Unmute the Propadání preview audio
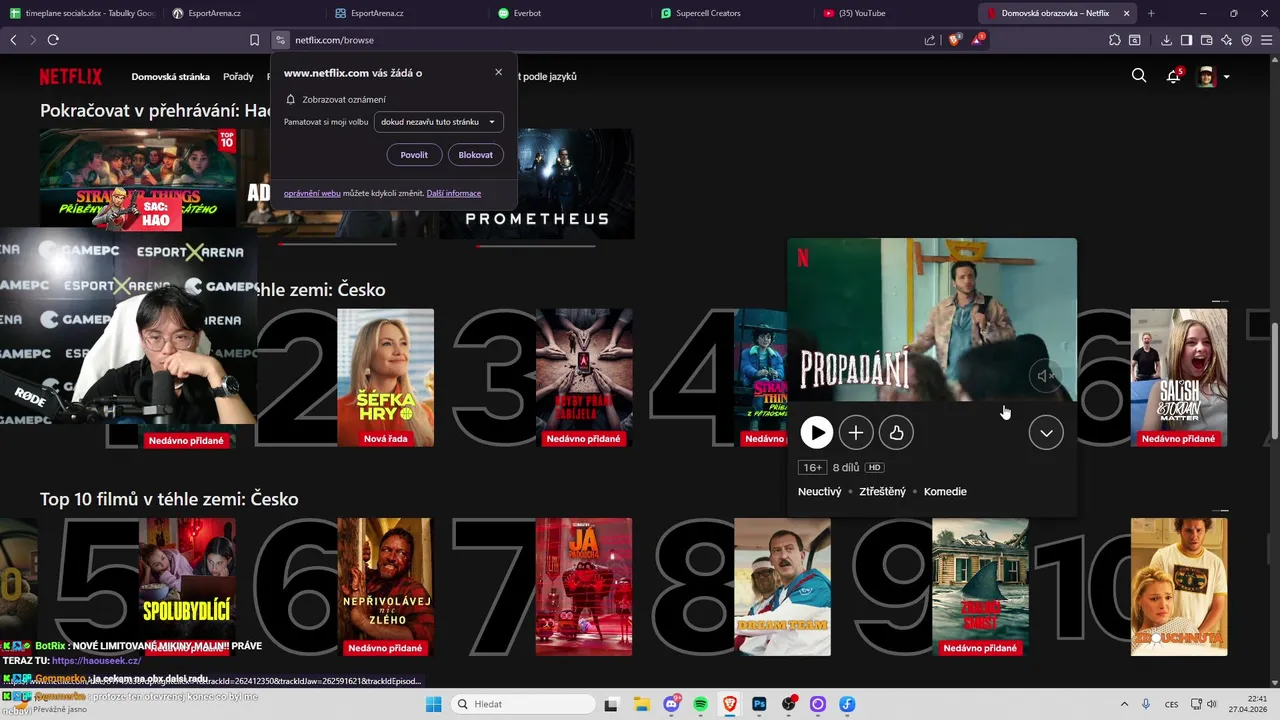 pos(1046,376)
